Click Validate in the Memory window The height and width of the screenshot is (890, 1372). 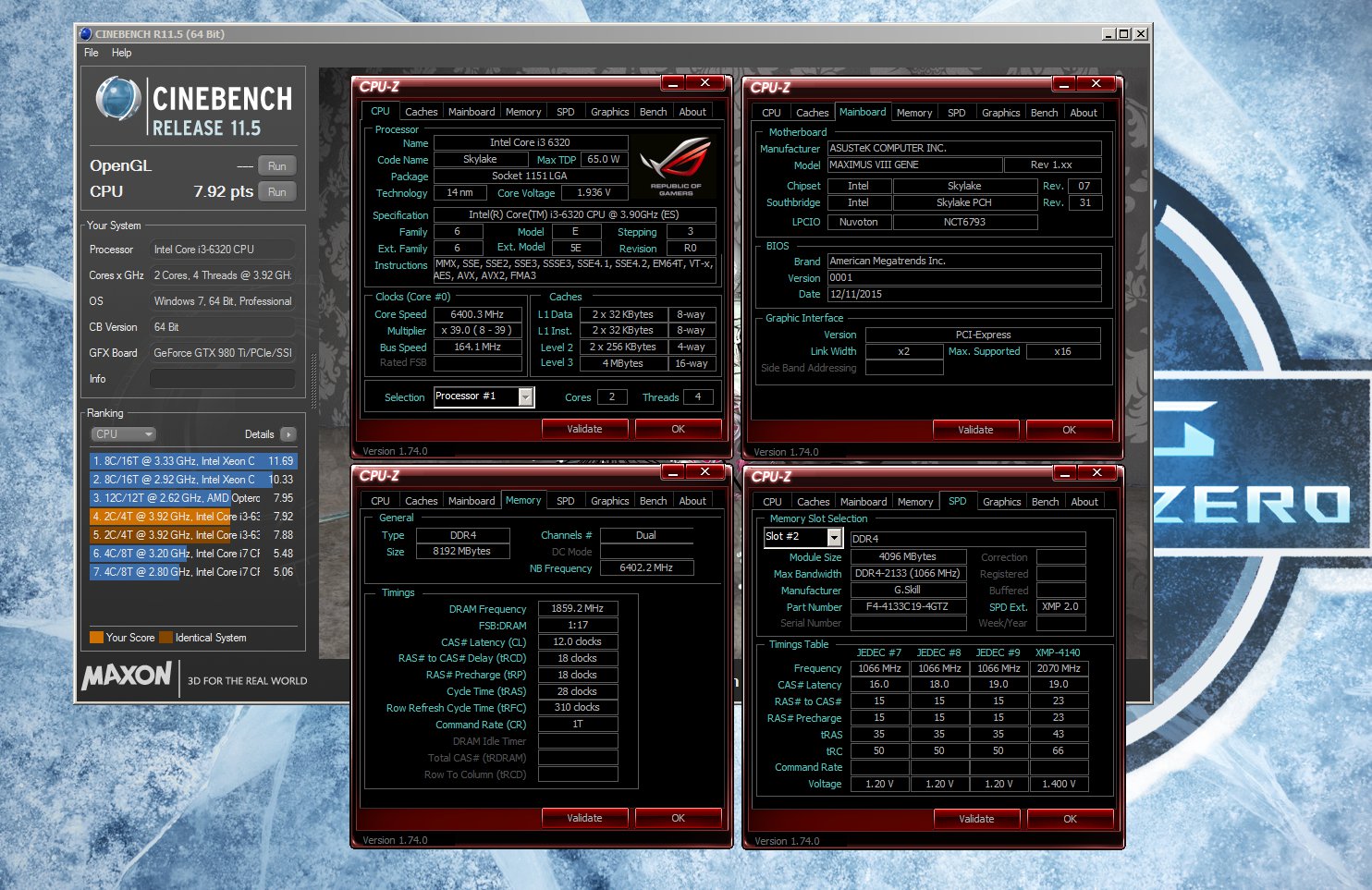584,818
